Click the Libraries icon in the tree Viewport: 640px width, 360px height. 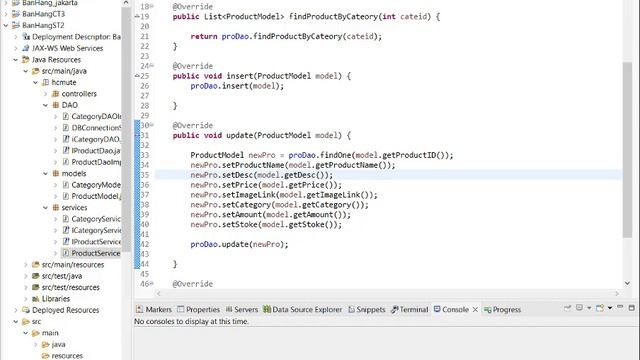36,299
